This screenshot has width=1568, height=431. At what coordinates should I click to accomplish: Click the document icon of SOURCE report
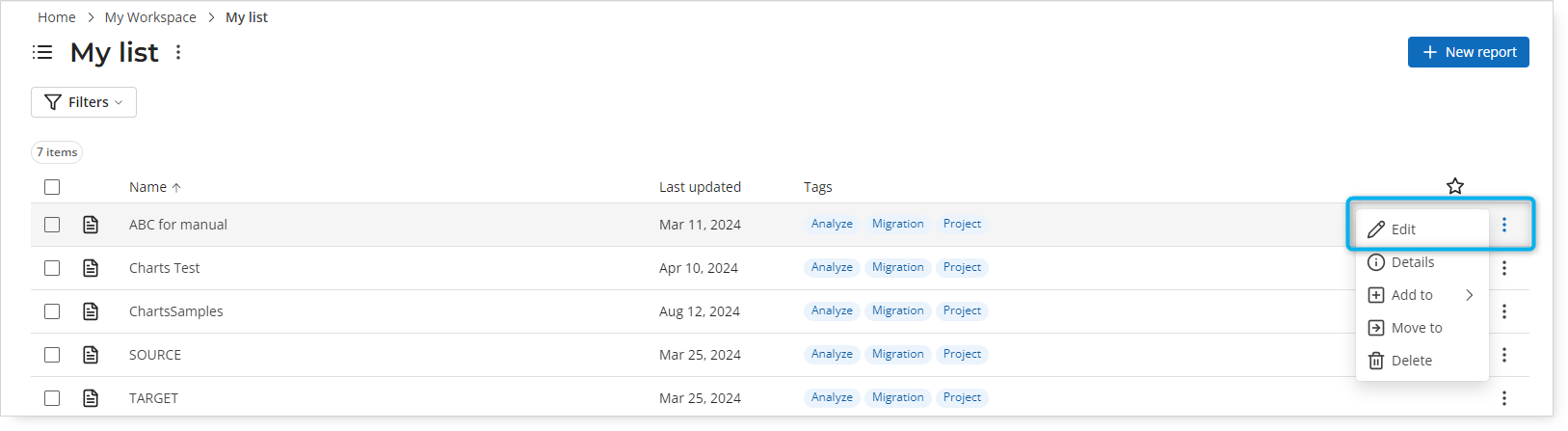click(91, 355)
